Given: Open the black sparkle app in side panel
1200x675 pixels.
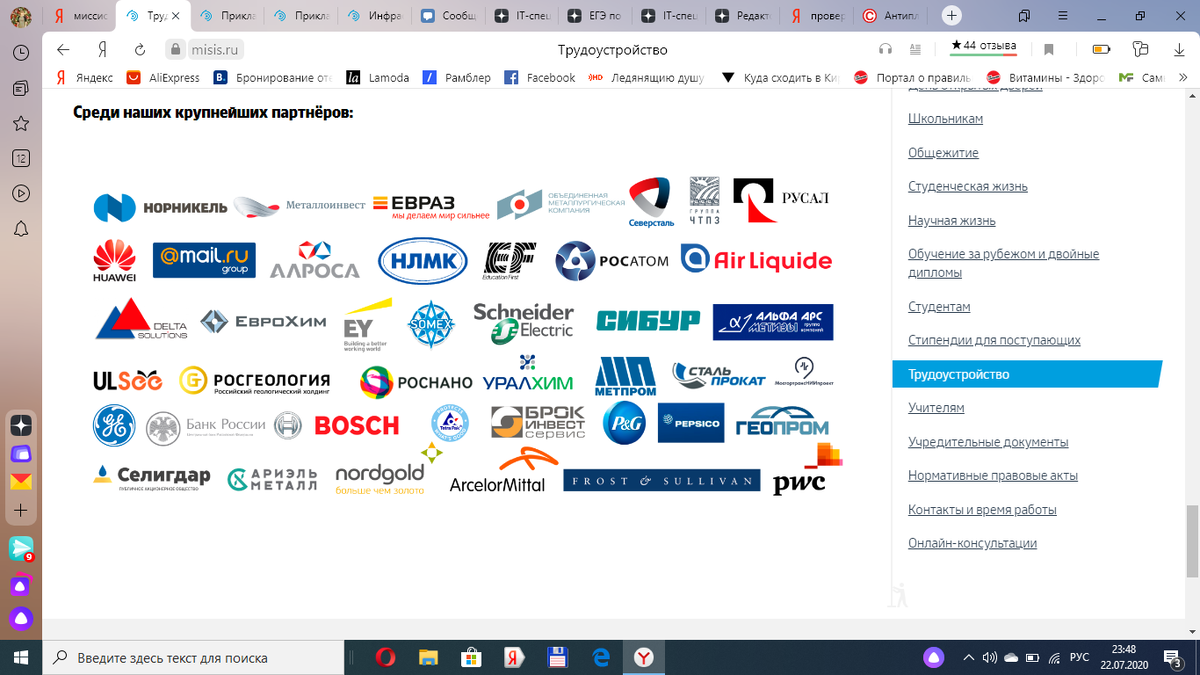Looking at the screenshot, I should [x=21, y=425].
